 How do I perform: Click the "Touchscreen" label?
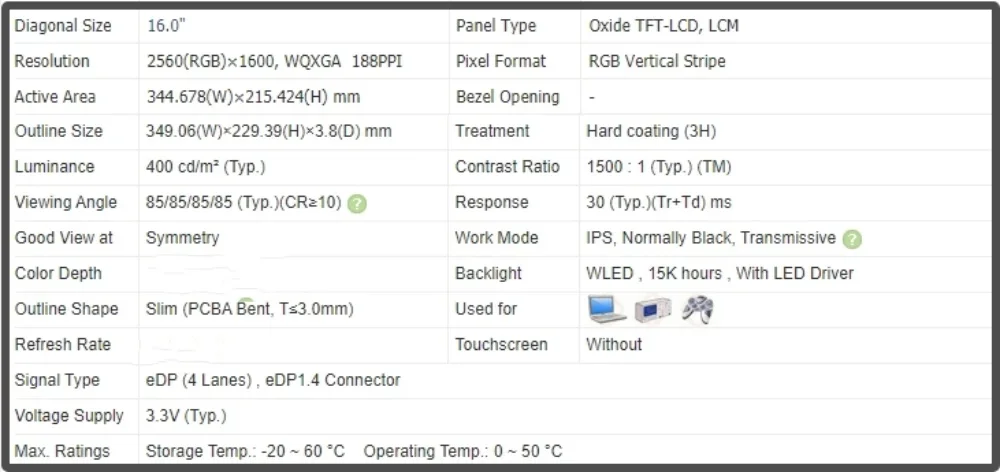tap(501, 344)
